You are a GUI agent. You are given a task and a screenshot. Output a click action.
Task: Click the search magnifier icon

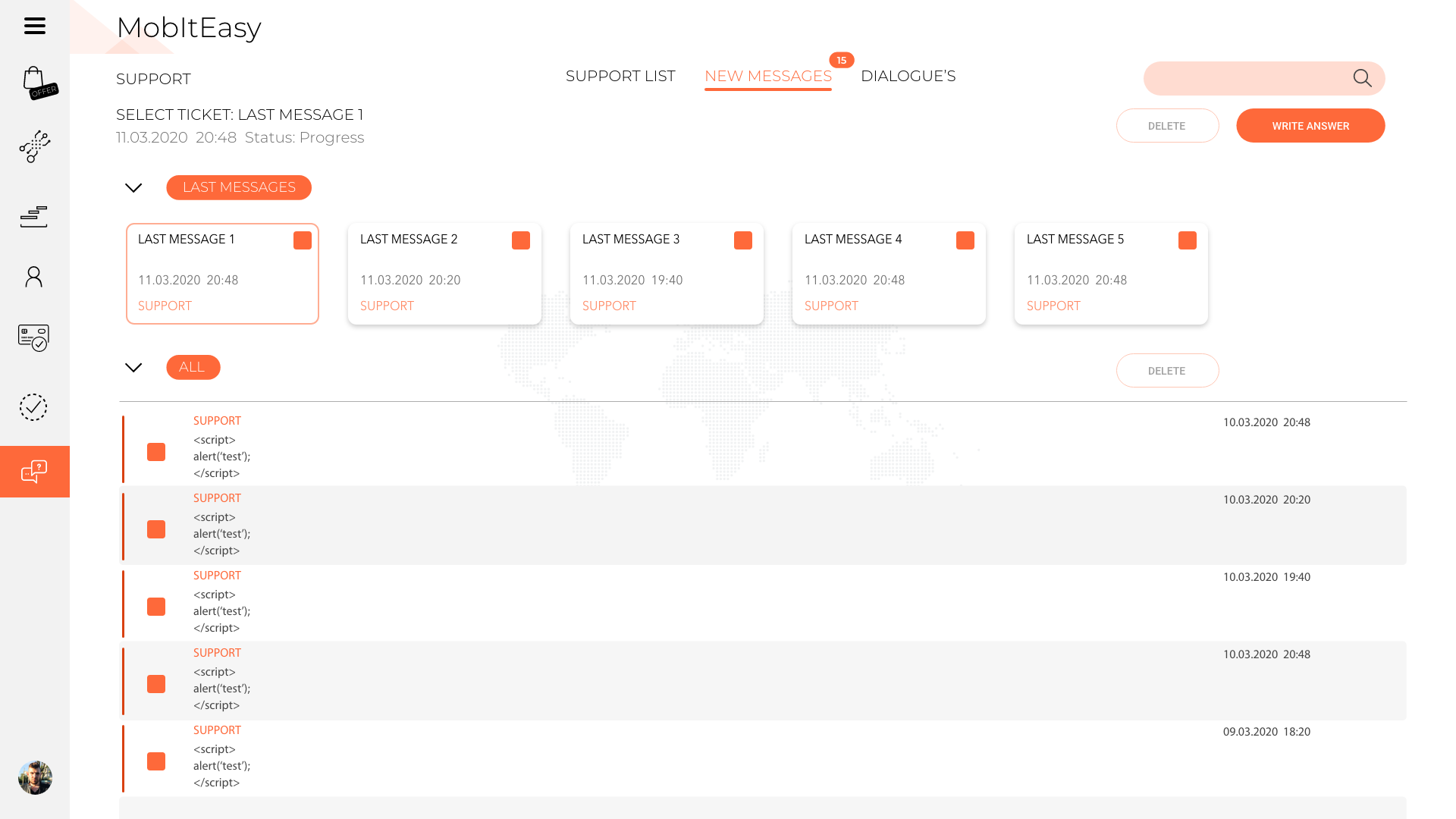pyautogui.click(x=1362, y=78)
